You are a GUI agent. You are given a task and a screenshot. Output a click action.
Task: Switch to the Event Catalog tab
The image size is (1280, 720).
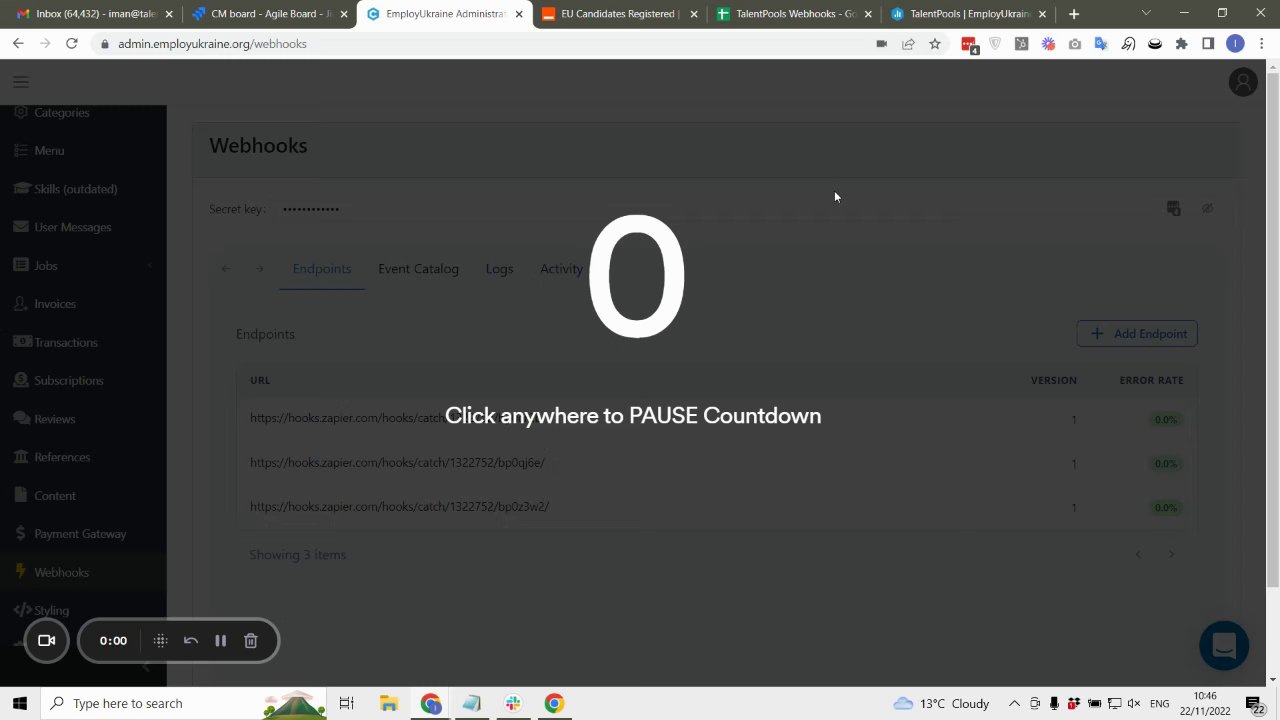click(418, 269)
